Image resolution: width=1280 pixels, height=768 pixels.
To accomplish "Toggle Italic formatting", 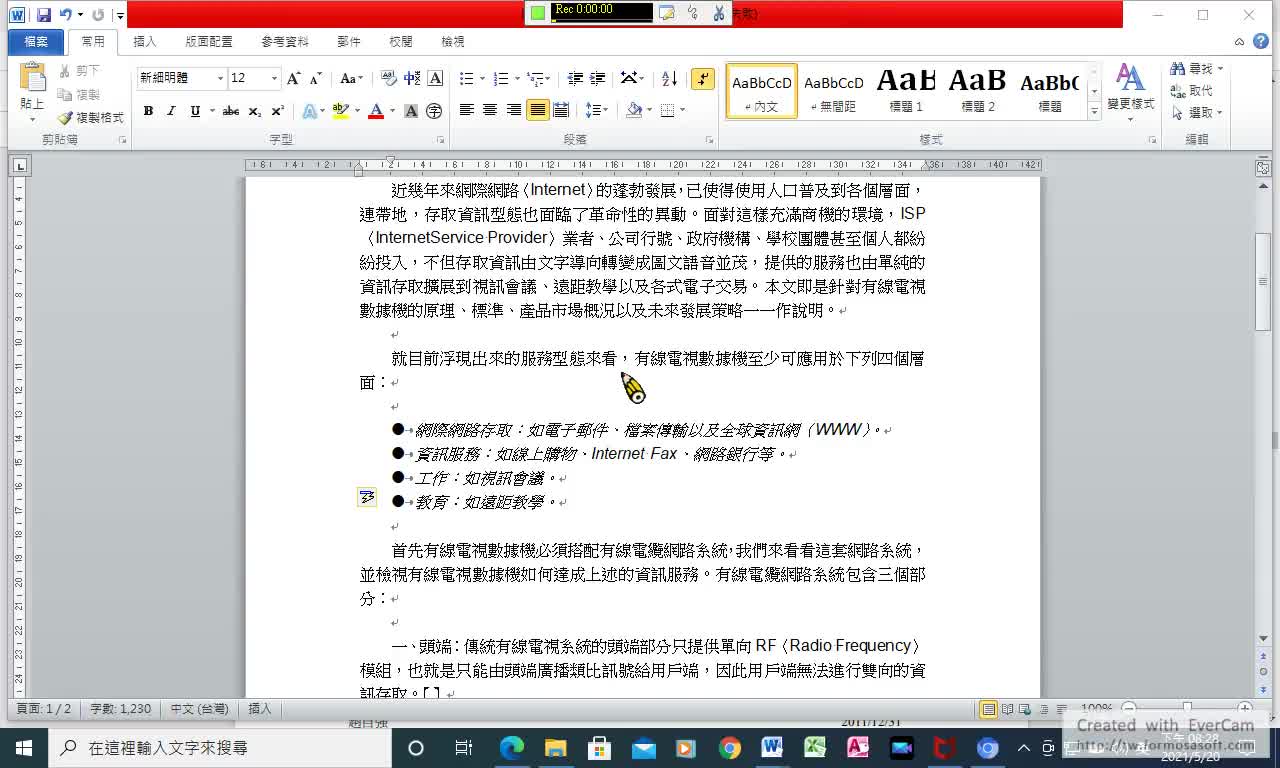I will (171, 111).
